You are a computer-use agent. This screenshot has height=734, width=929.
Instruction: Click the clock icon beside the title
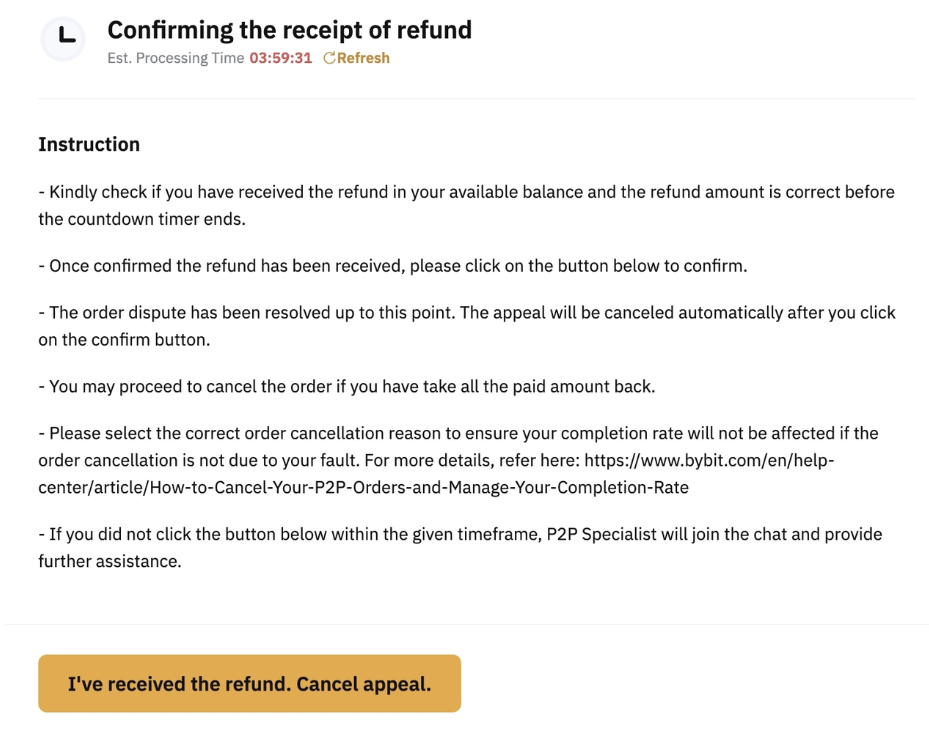click(65, 39)
